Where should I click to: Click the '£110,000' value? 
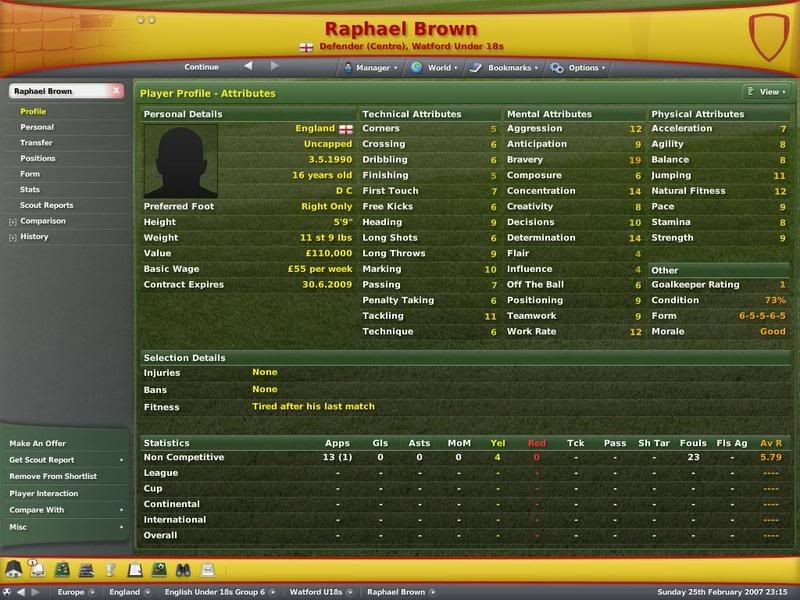tap(329, 254)
